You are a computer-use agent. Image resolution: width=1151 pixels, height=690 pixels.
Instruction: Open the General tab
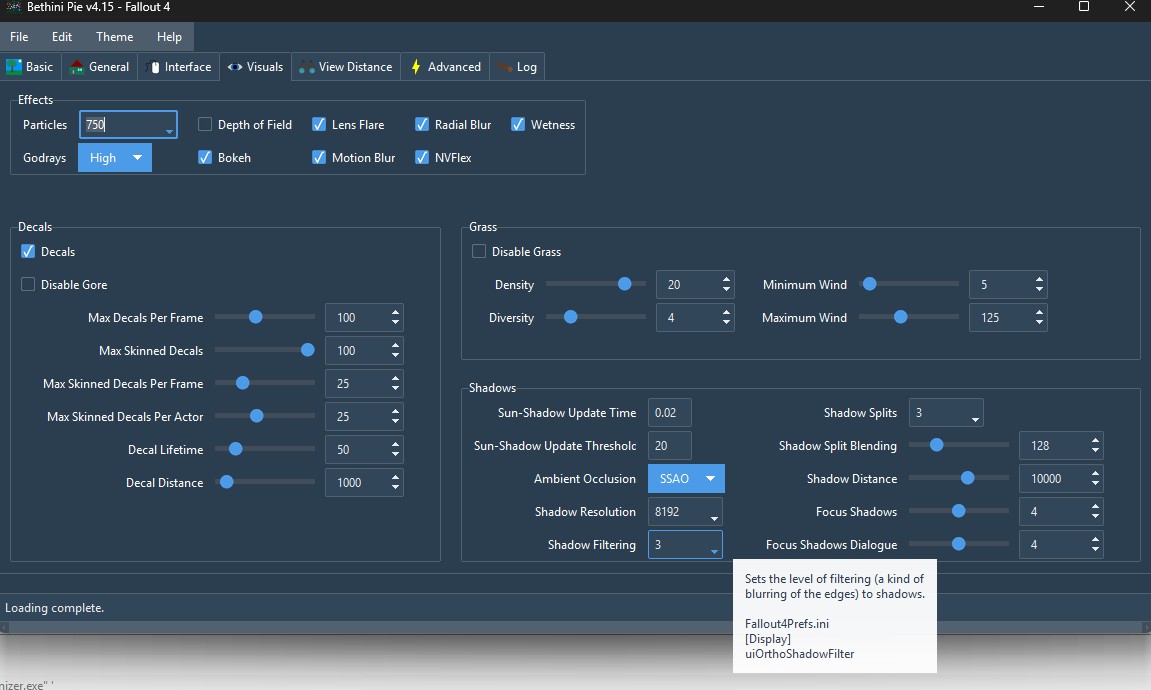[99, 67]
